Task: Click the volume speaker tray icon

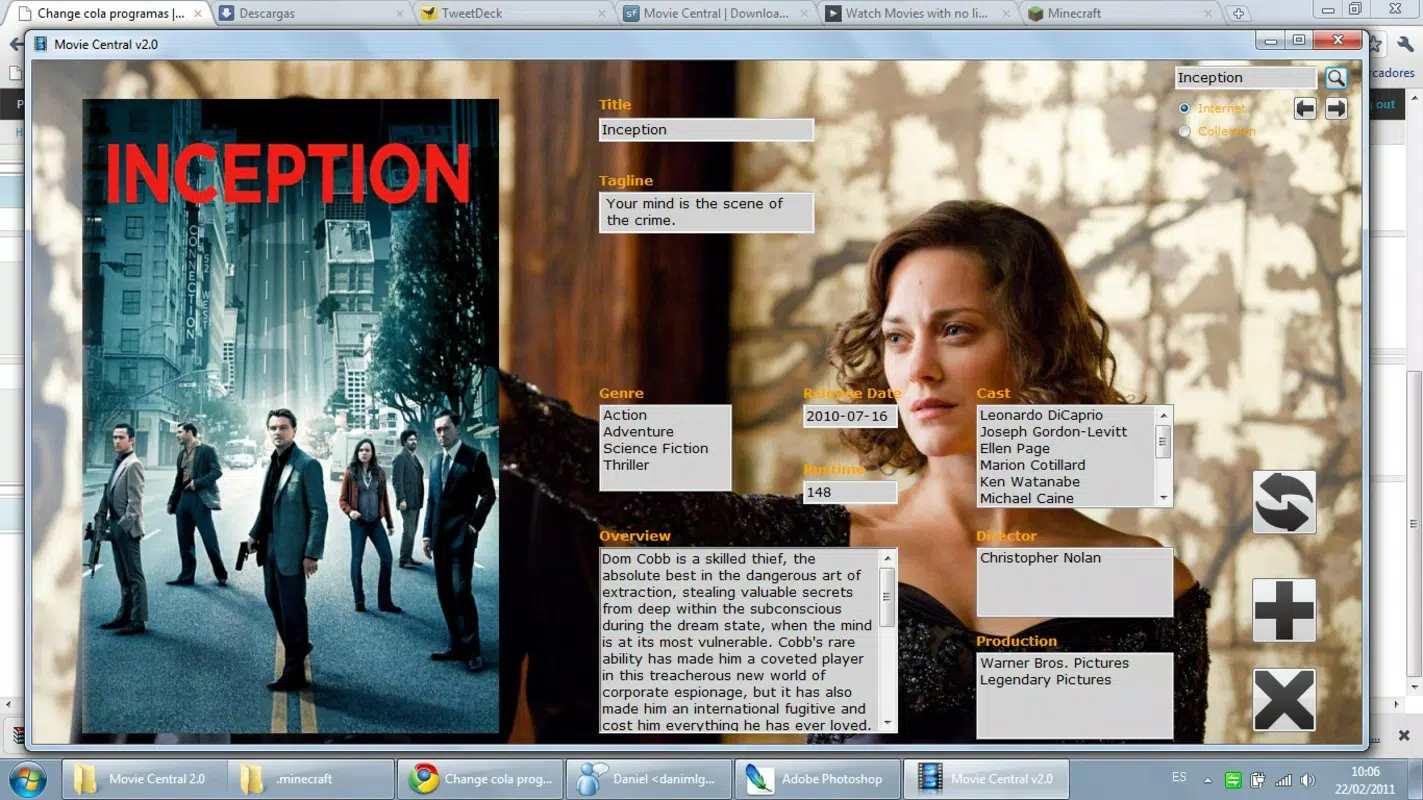Action: 1308,780
